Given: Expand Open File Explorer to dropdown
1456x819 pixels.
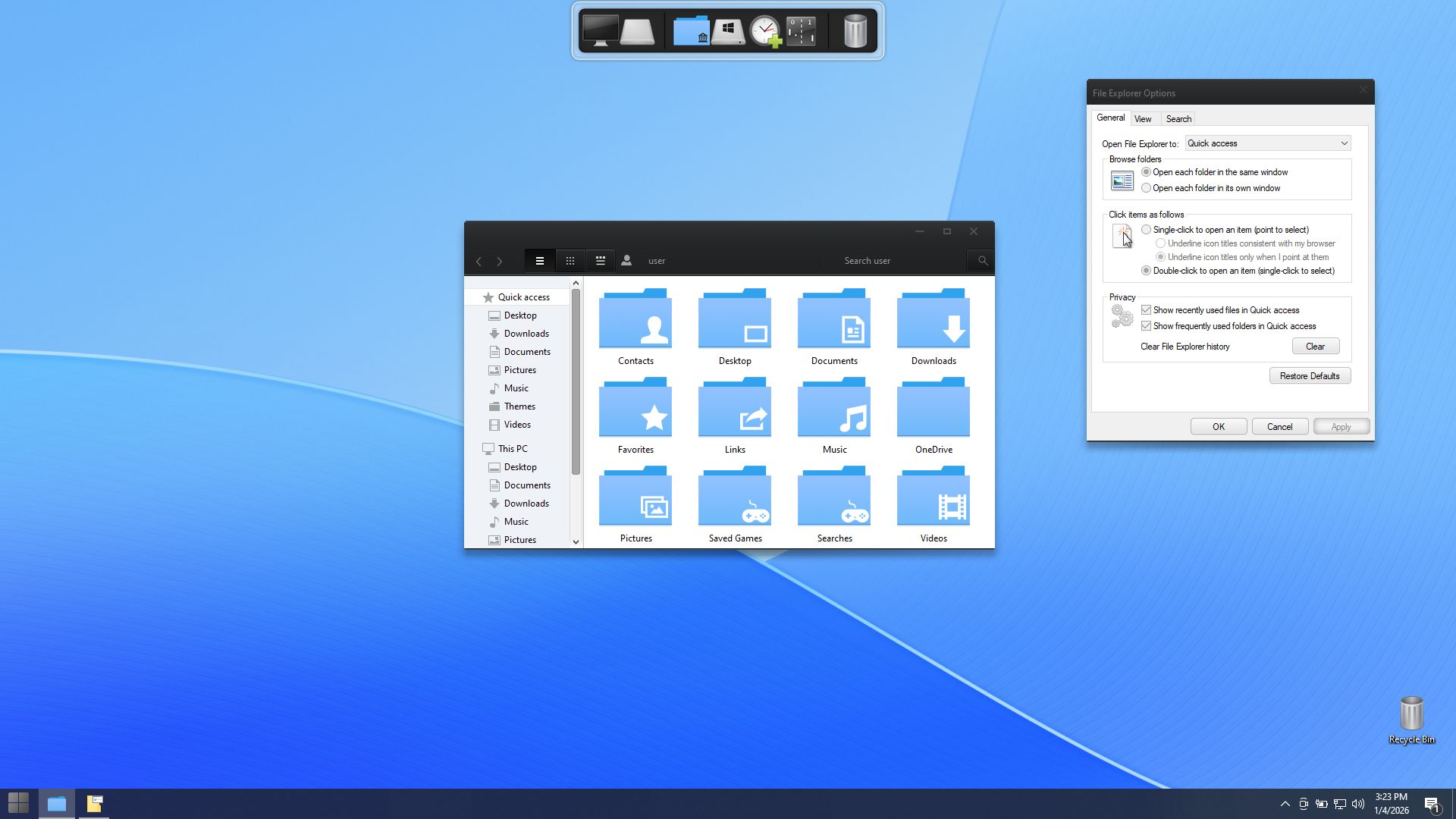Looking at the screenshot, I should pyautogui.click(x=1344, y=143).
